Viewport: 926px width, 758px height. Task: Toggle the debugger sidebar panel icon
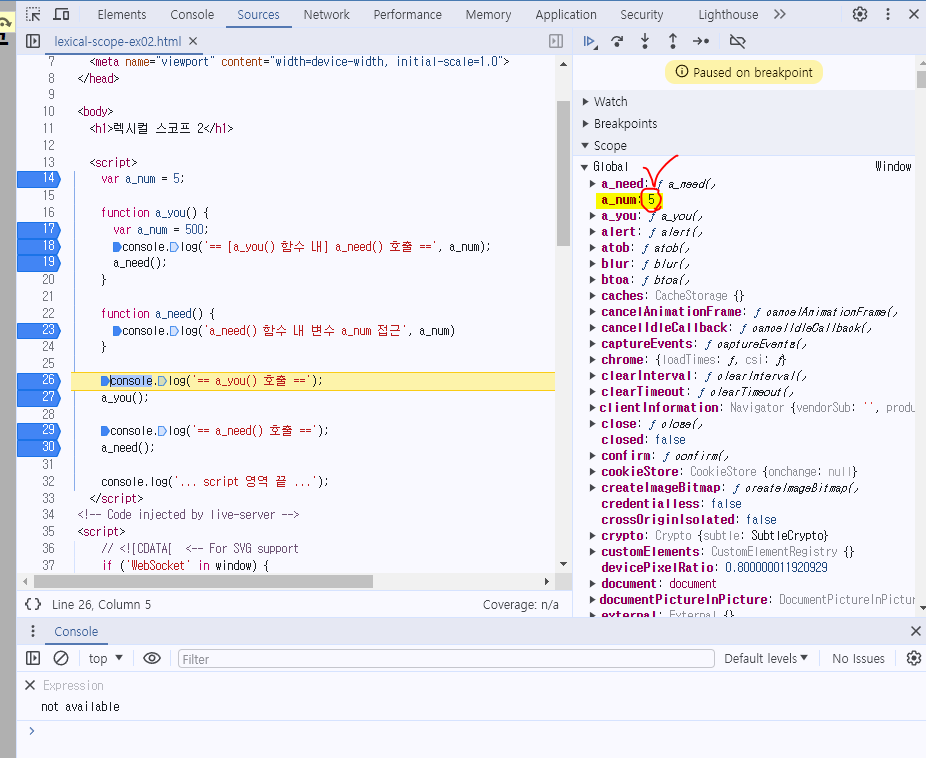point(556,41)
